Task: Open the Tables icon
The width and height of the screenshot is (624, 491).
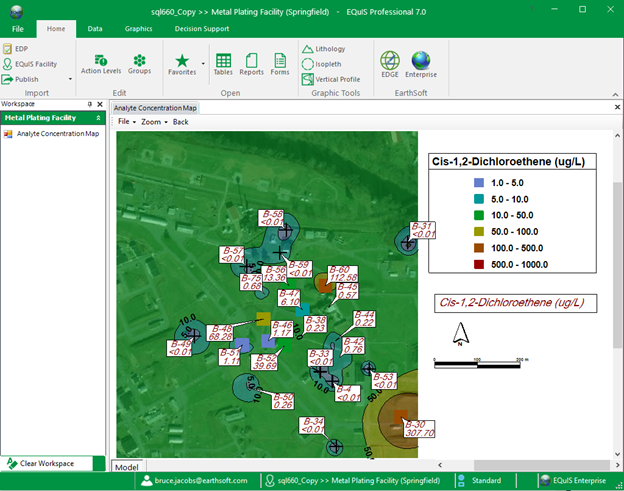Action: tap(223, 63)
